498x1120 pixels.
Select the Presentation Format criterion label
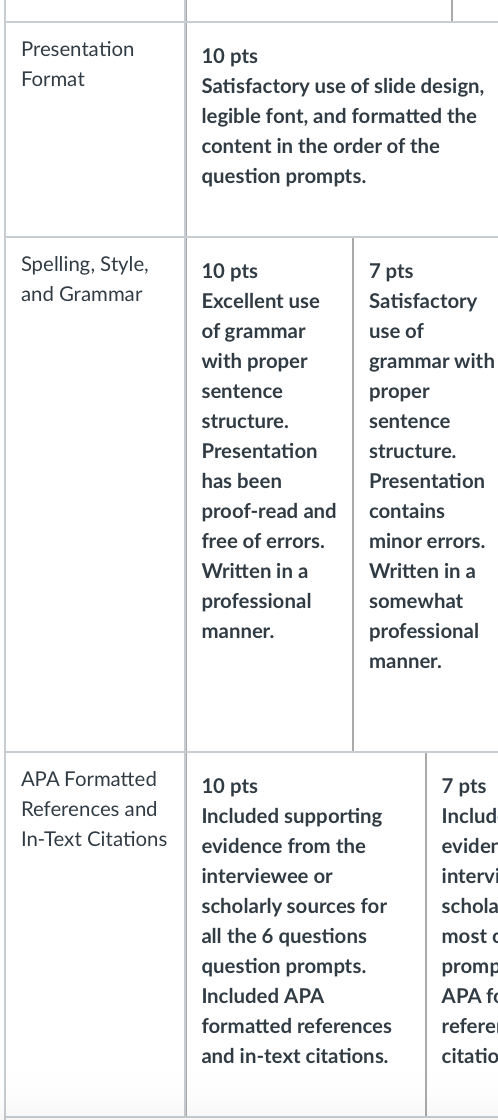[77, 64]
